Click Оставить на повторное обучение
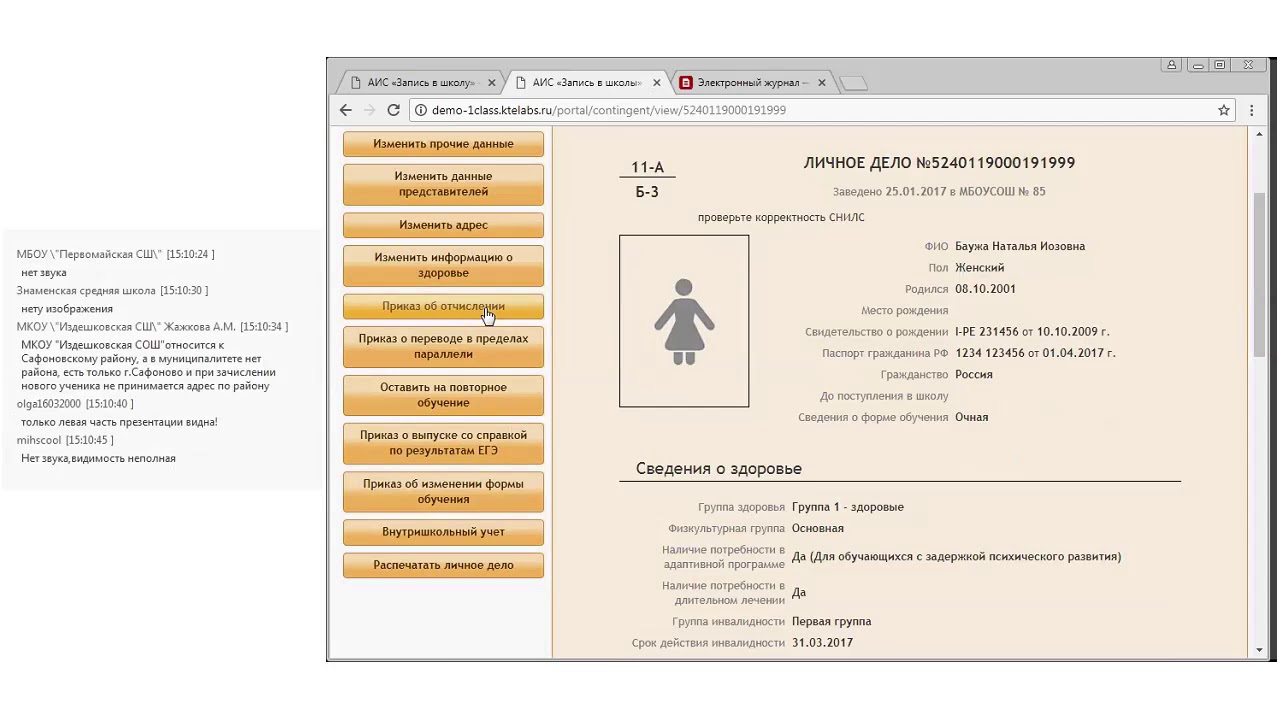1280x720 pixels. coord(443,395)
